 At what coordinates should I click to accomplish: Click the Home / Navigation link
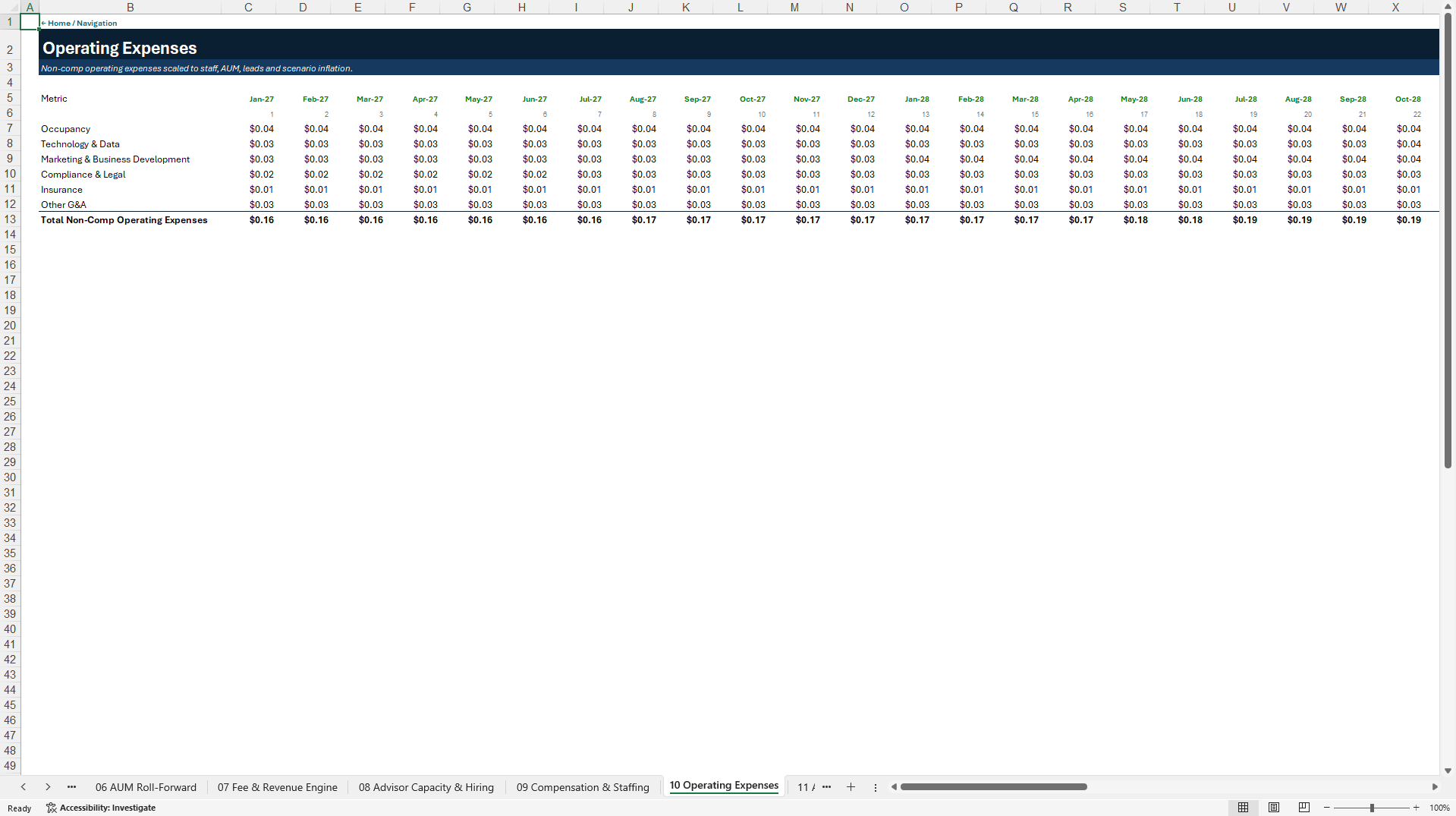coord(79,23)
